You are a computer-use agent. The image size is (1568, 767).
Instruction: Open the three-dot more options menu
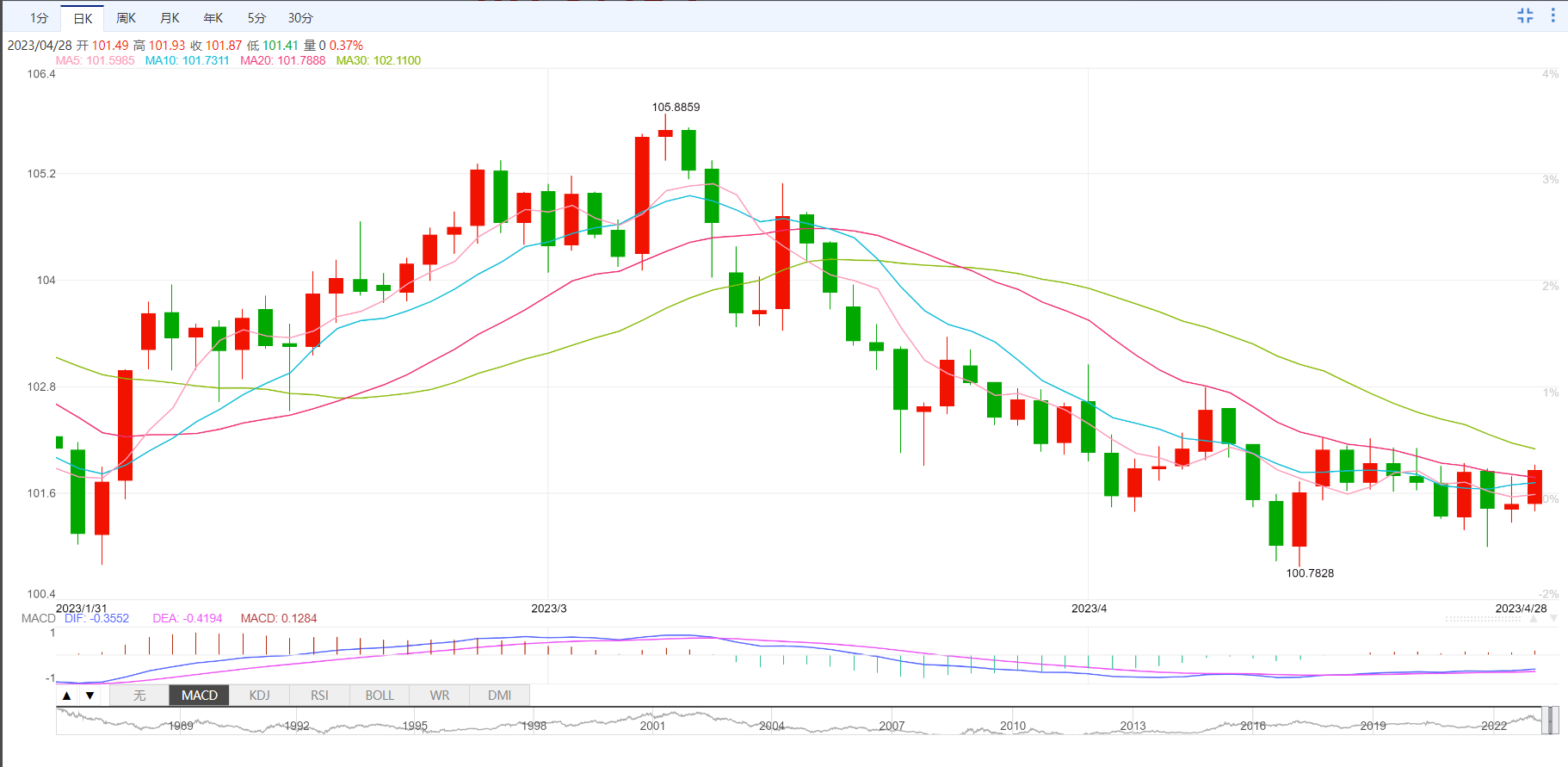(1553, 15)
